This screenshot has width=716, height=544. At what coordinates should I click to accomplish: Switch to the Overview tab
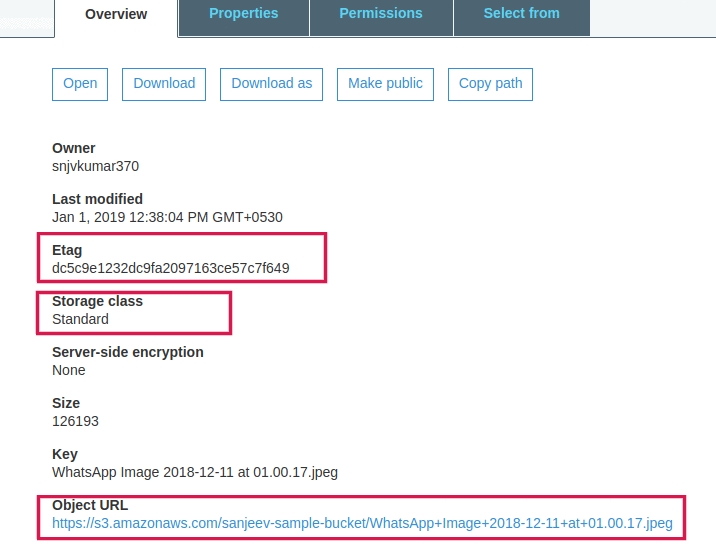[116, 15]
